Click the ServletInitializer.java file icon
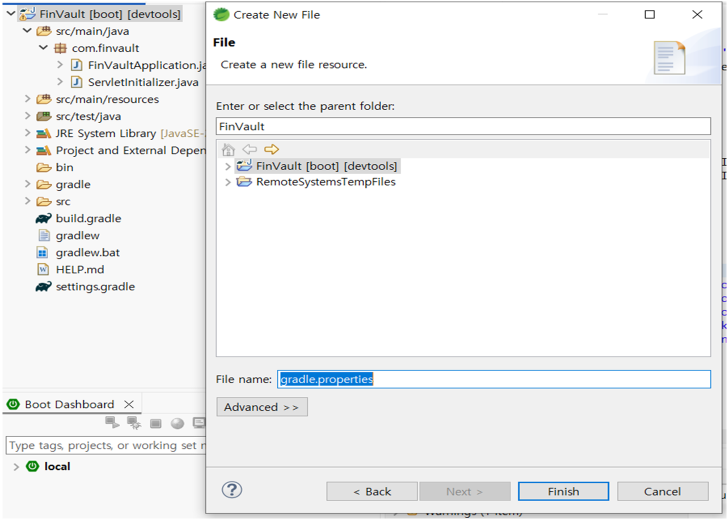The image size is (728, 529). tap(76, 82)
